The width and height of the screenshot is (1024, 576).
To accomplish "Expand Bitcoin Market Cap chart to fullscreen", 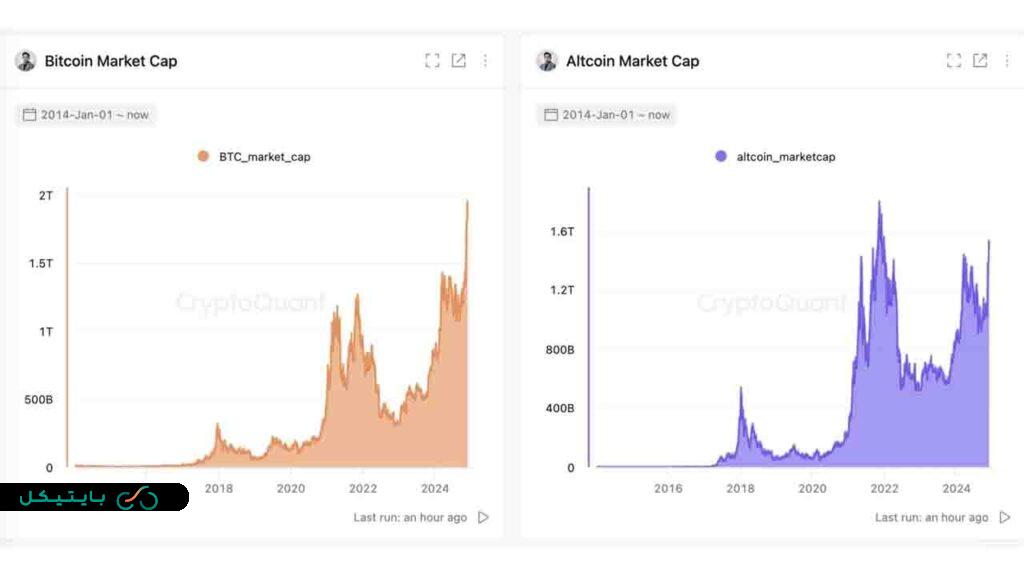I will tap(432, 61).
